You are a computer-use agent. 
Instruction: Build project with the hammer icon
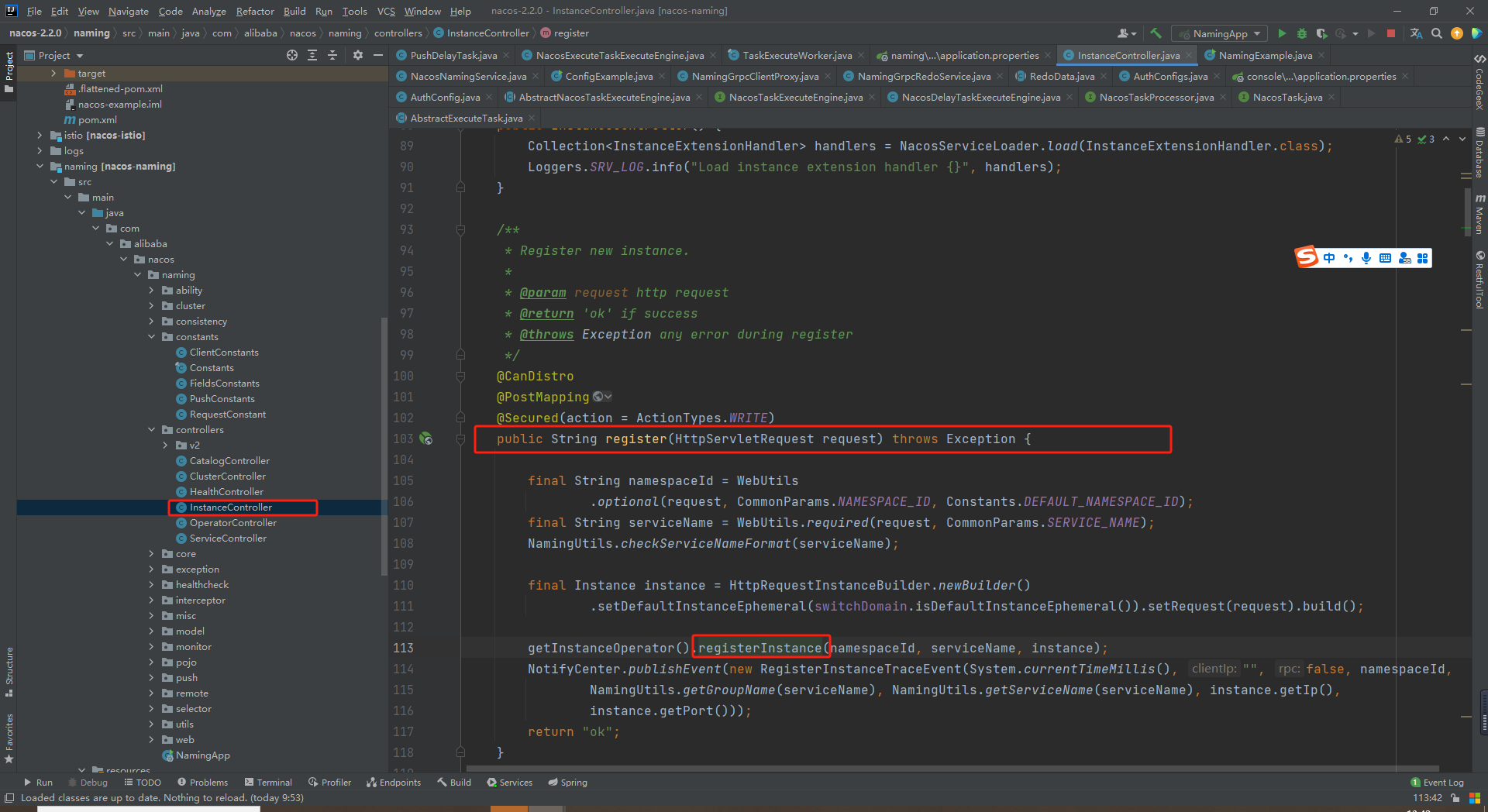[x=1156, y=33]
